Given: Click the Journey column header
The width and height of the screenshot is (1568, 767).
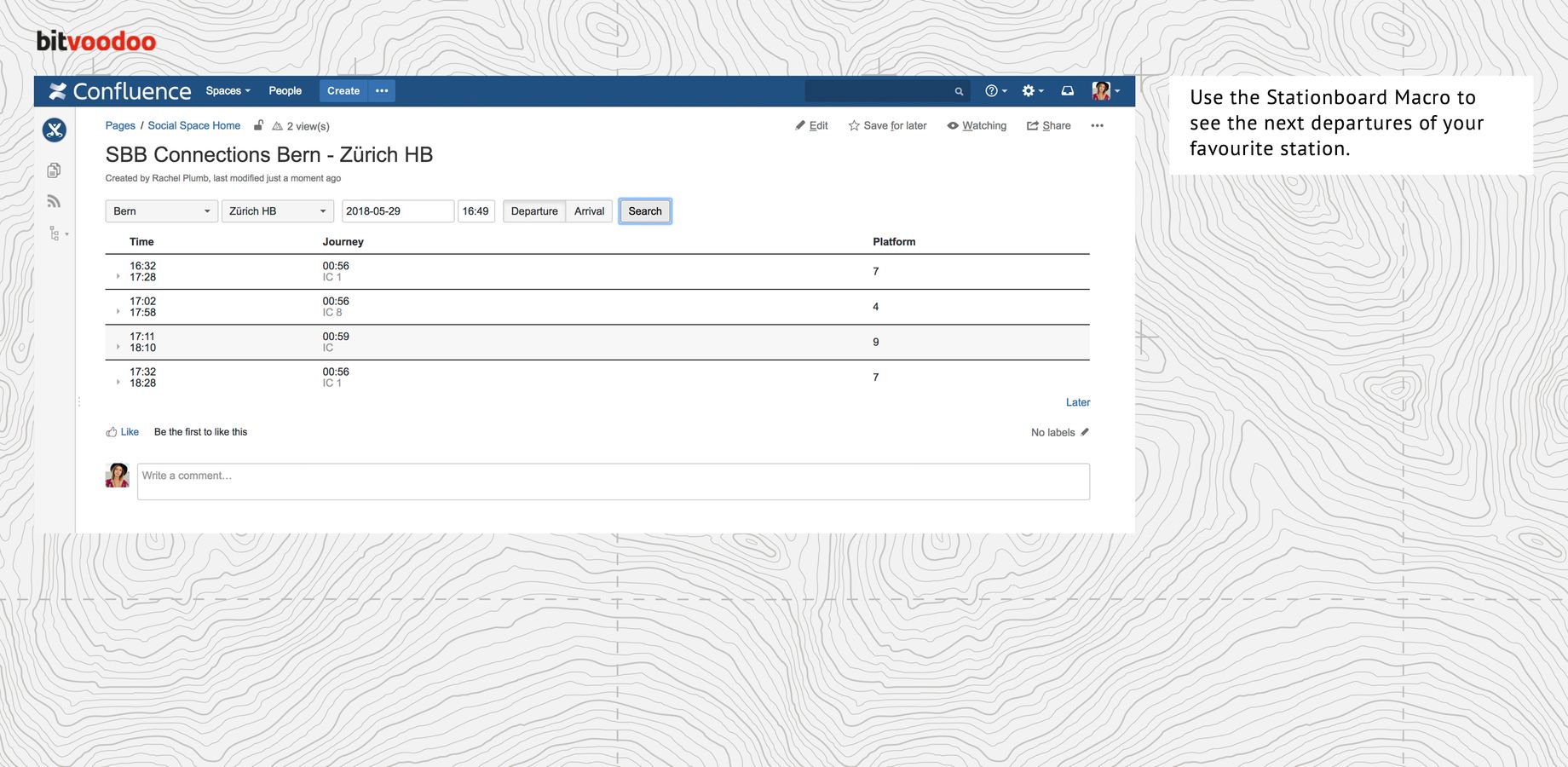Looking at the screenshot, I should [x=343, y=242].
